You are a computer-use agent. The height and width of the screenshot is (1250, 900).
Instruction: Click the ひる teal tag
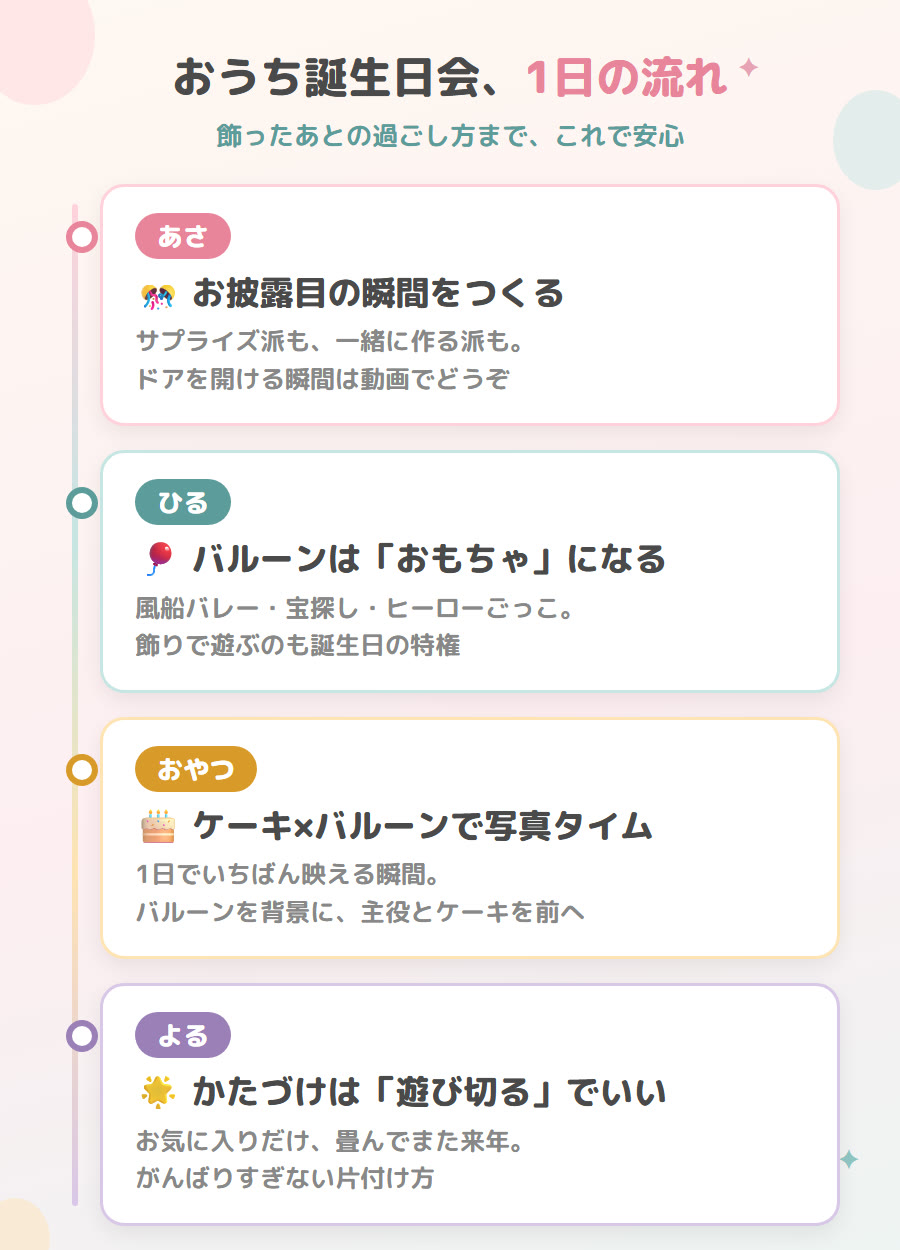pos(183,502)
